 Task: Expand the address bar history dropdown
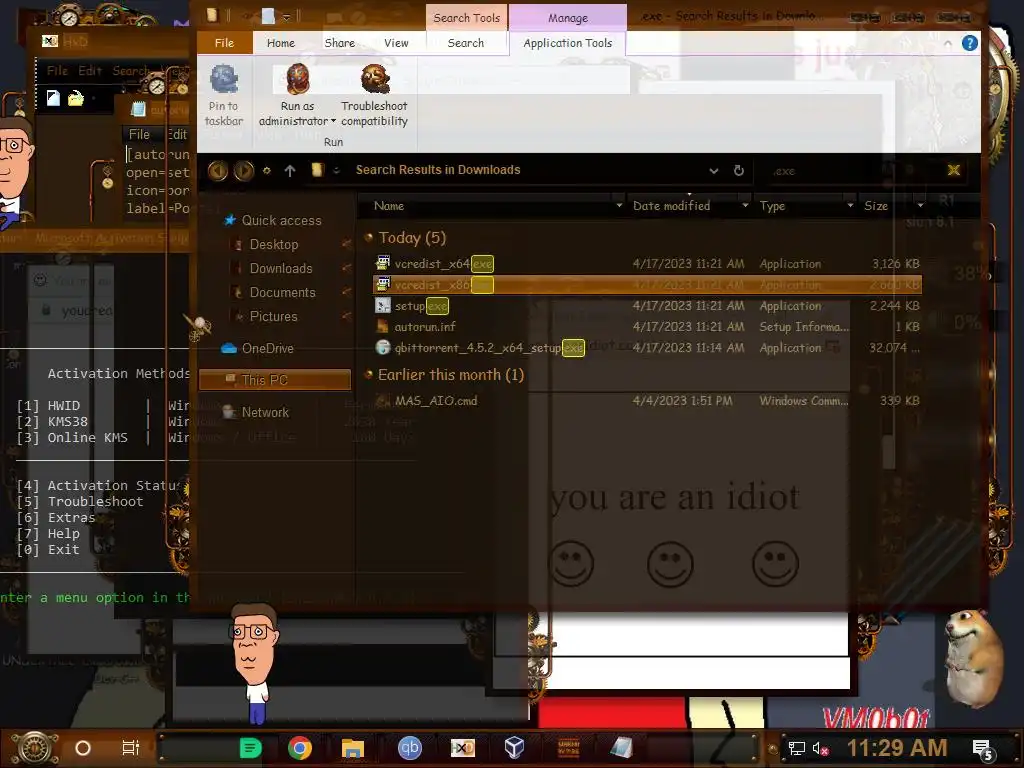click(x=714, y=170)
